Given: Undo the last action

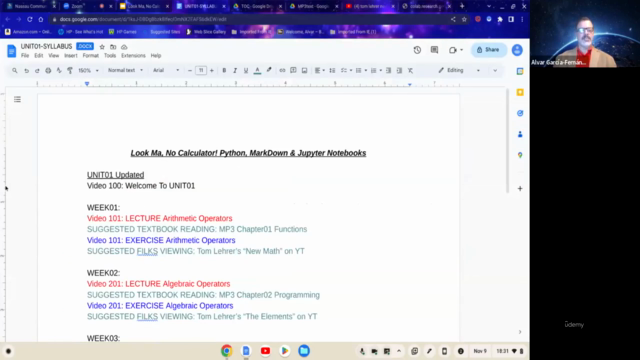Looking at the screenshot, I should click(26, 71).
